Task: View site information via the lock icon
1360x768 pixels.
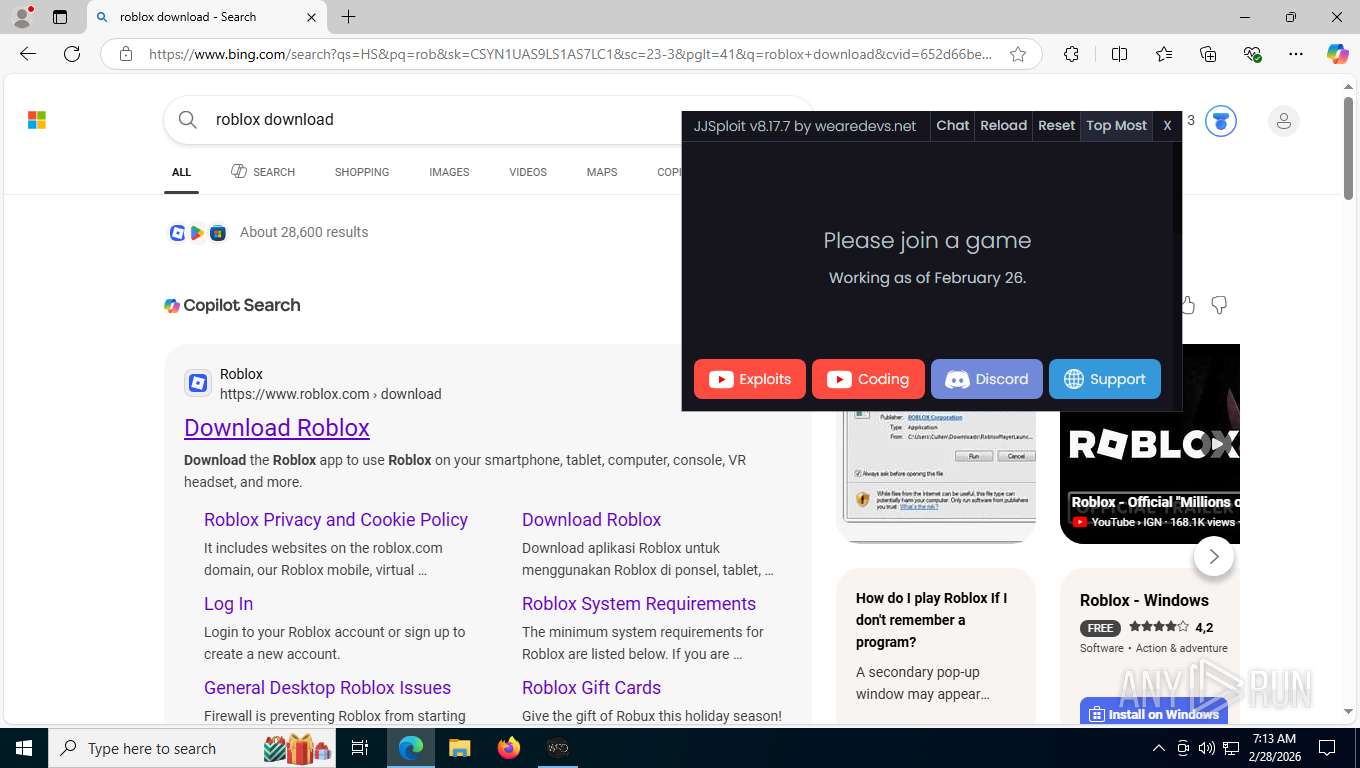Action: coord(126,54)
